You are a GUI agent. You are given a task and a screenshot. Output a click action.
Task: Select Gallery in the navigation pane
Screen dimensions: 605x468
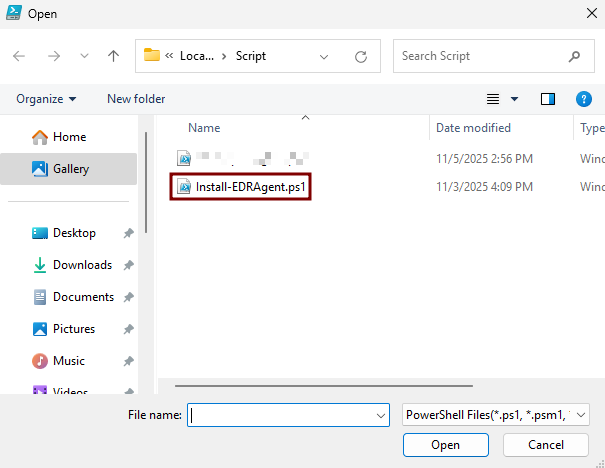click(70, 169)
